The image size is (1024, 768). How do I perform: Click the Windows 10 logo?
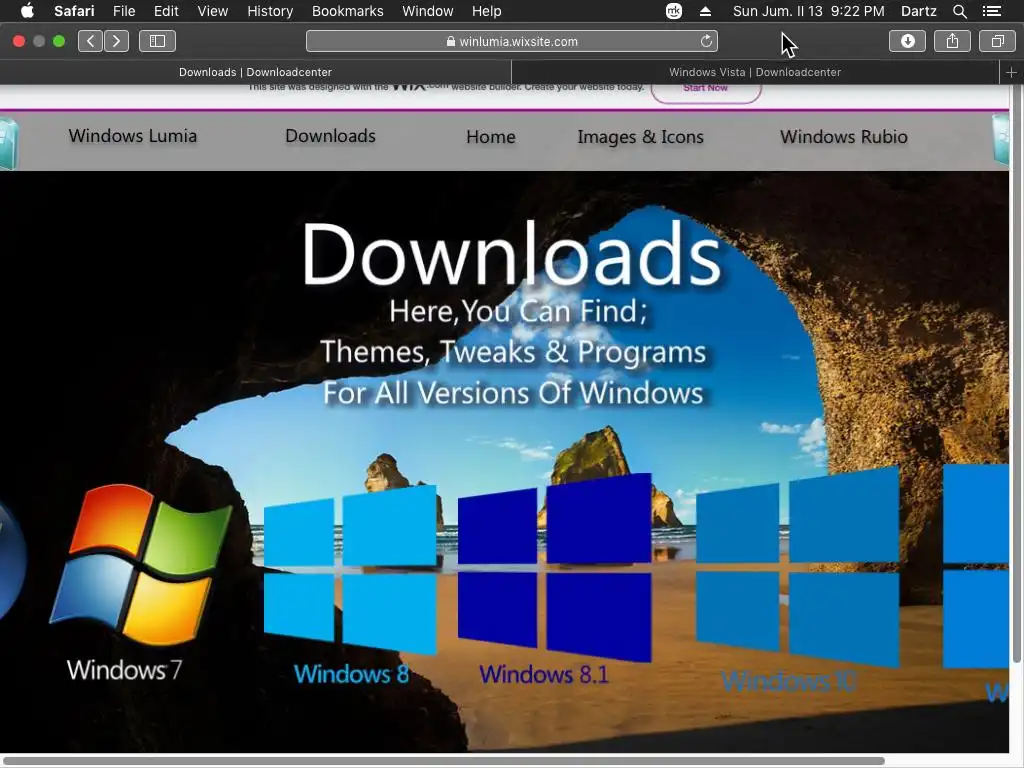coord(797,567)
